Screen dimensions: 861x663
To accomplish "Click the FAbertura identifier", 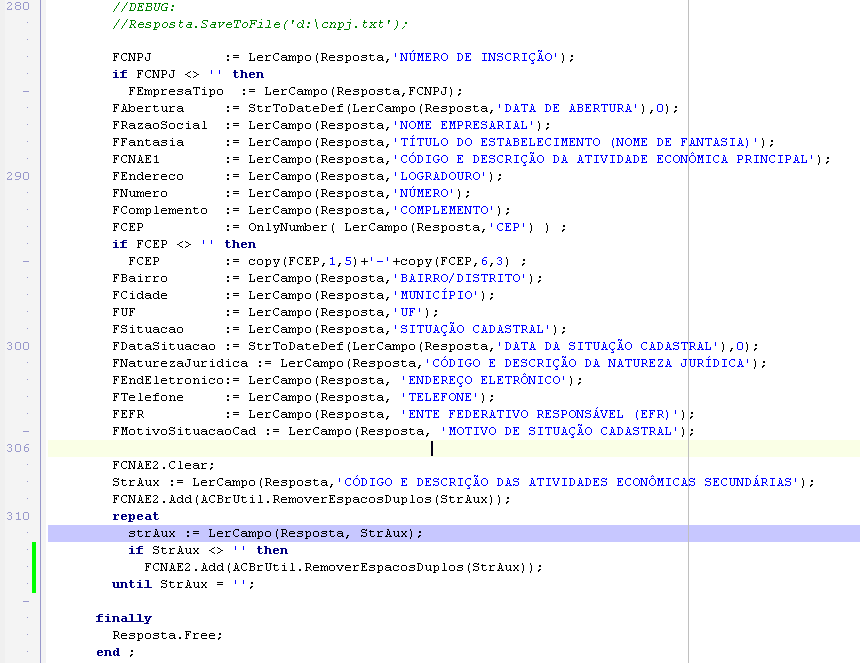I will coord(148,108).
